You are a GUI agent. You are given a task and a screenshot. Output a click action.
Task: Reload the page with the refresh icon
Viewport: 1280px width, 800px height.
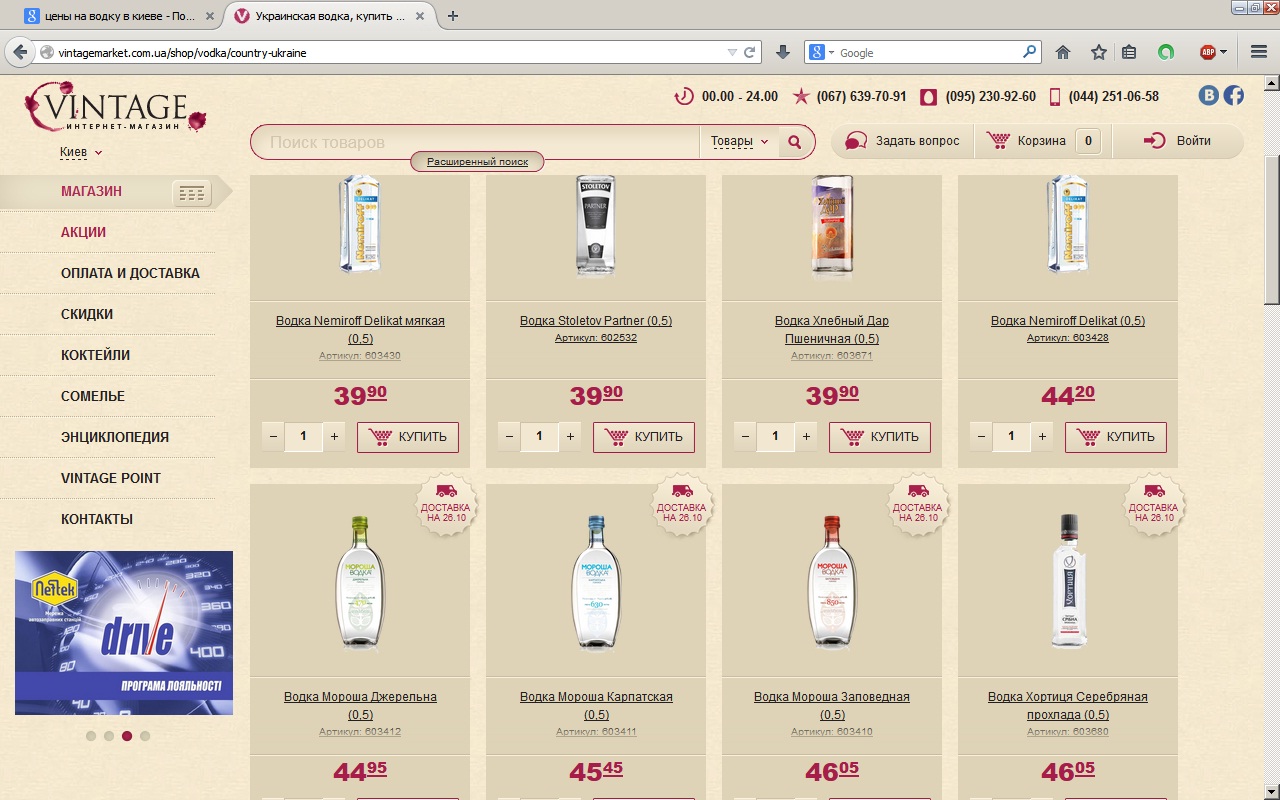click(x=749, y=52)
